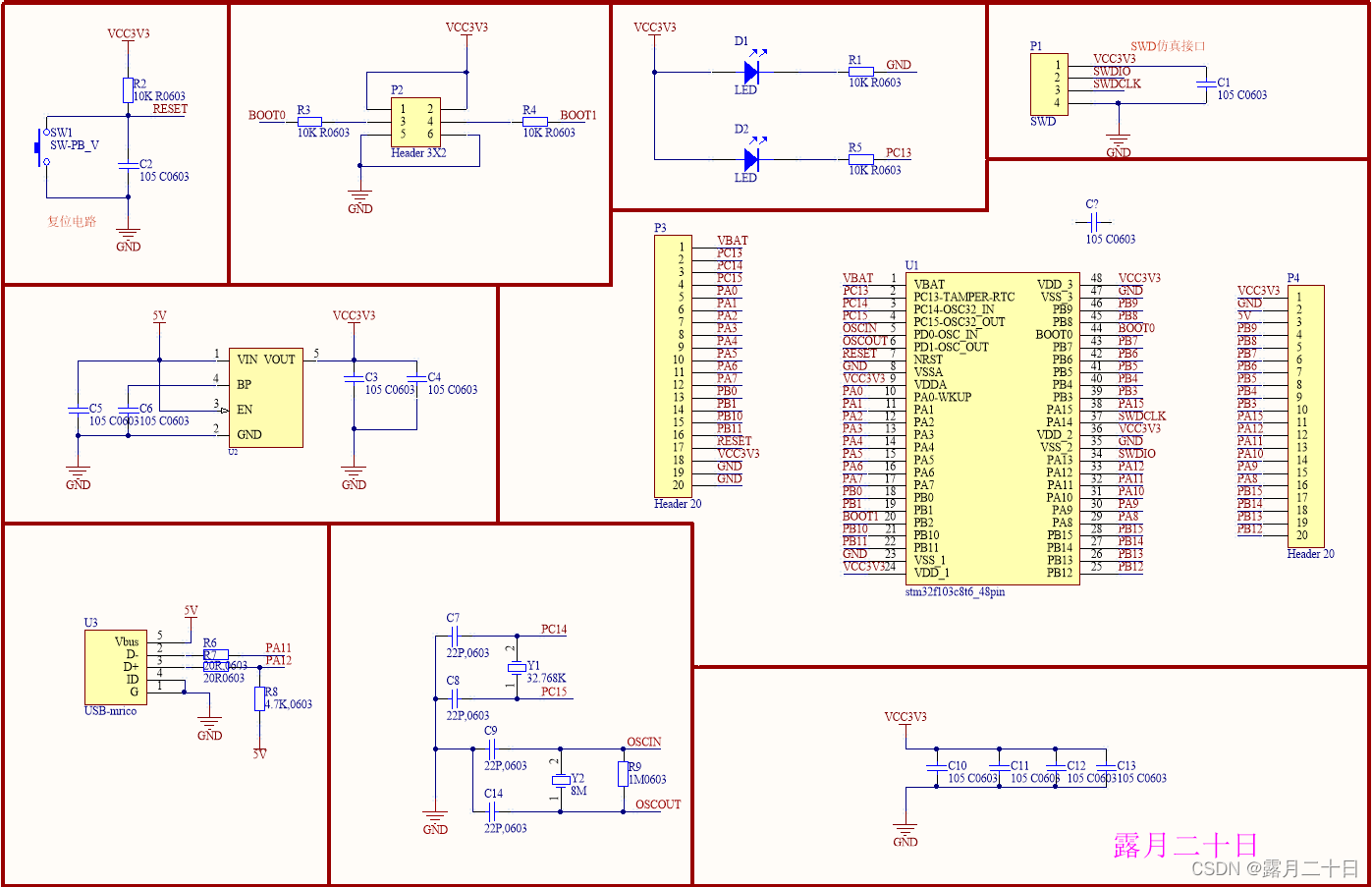The image size is (1372, 887).
Task: Click the GND symbol under the SWD connector
Action: (1118, 145)
